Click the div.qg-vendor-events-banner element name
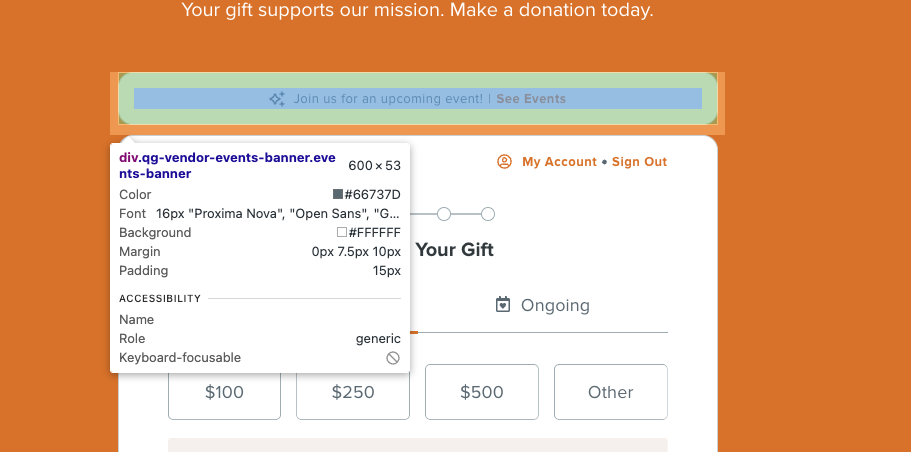911x452 pixels. click(x=227, y=166)
